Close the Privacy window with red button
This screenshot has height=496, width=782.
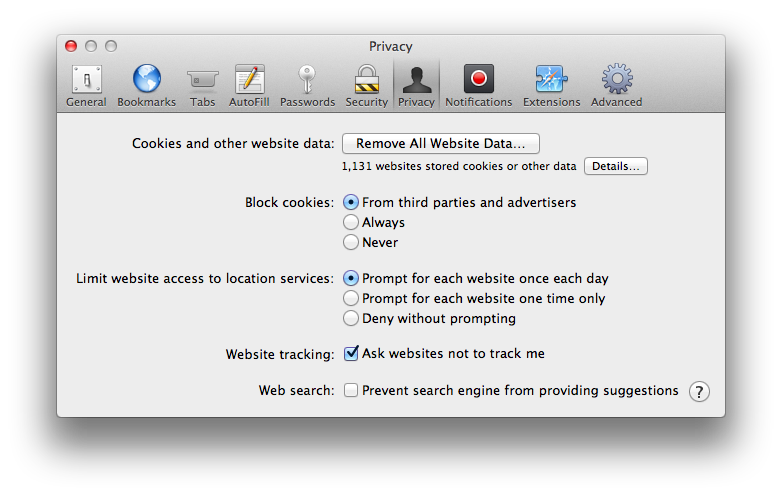click(71, 46)
